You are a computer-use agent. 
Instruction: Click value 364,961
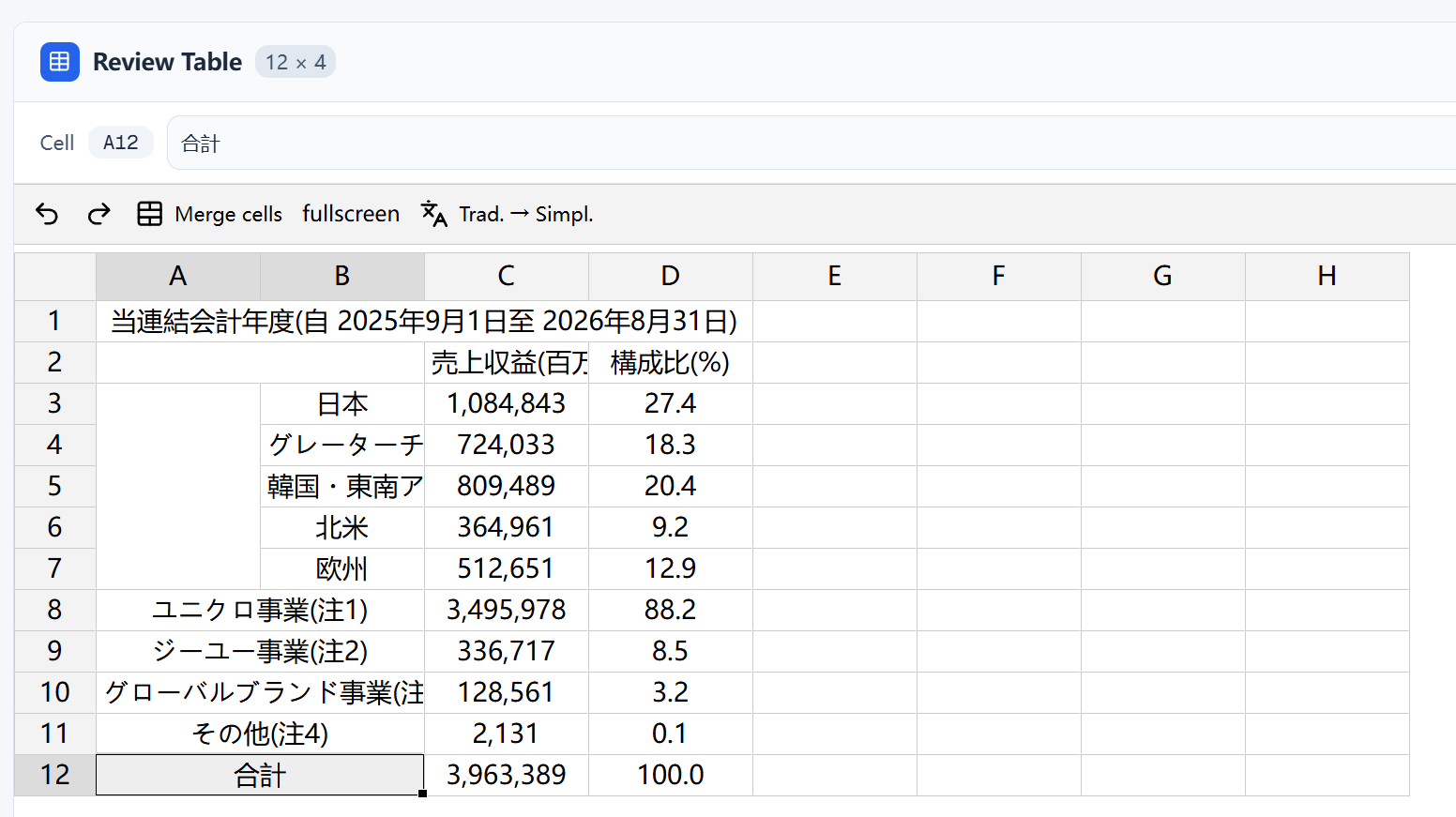[x=507, y=527]
